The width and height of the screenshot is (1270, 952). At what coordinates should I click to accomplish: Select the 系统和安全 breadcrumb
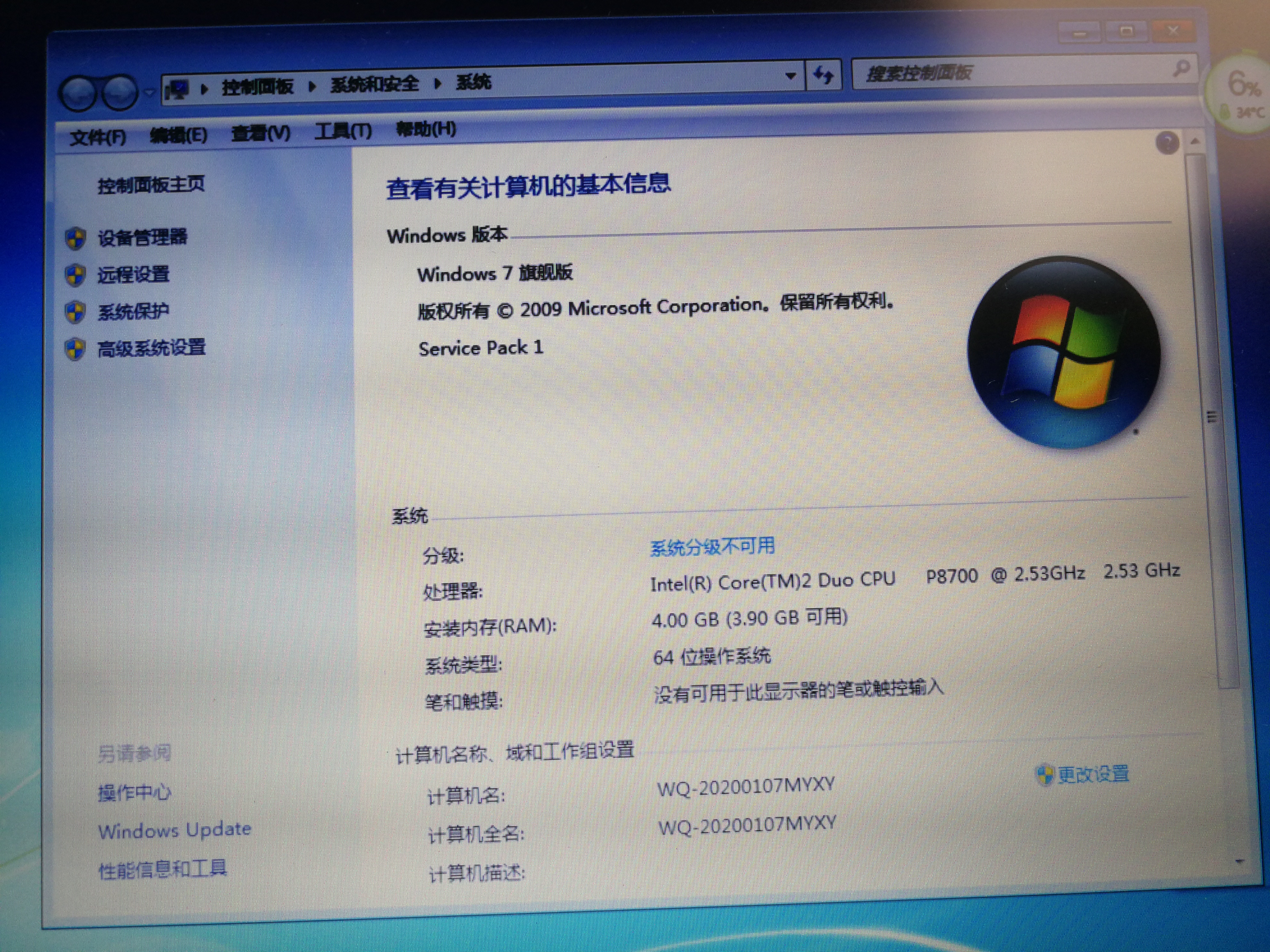click(x=374, y=84)
